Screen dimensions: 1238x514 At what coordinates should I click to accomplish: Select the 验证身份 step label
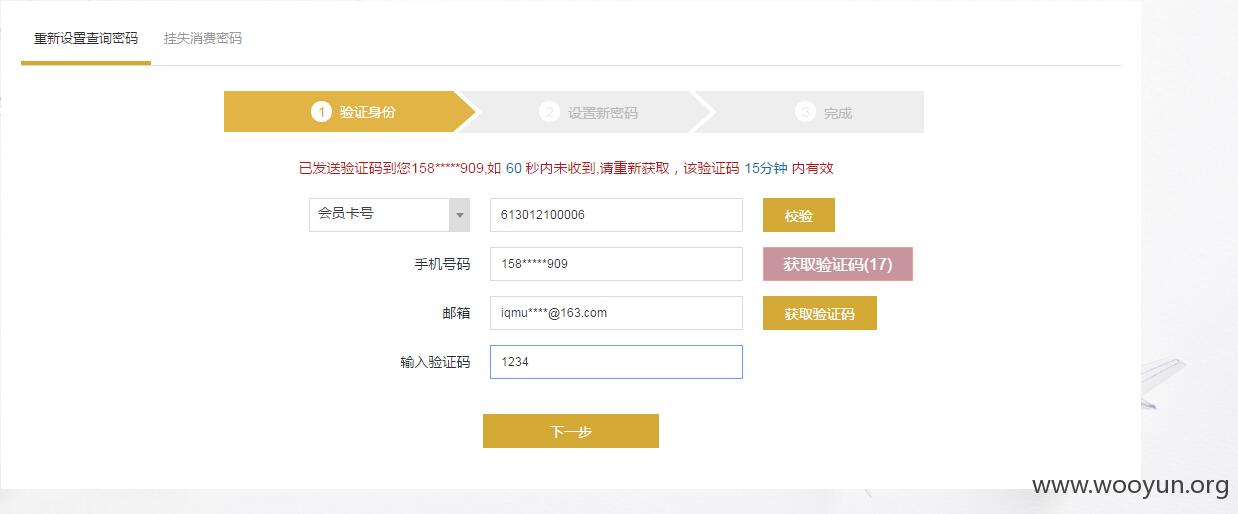pyautogui.click(x=367, y=112)
